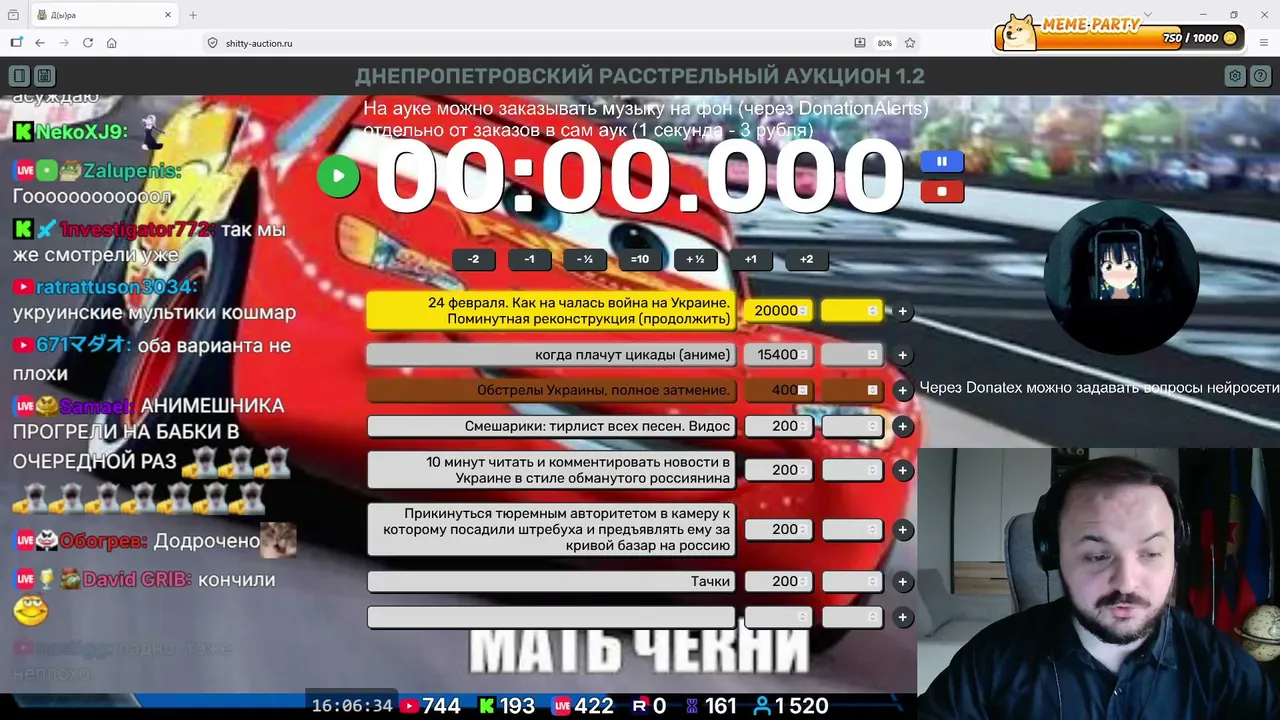Click the empty lot name field in the last row
Viewport: 1280px width, 720px height.
pos(551,617)
